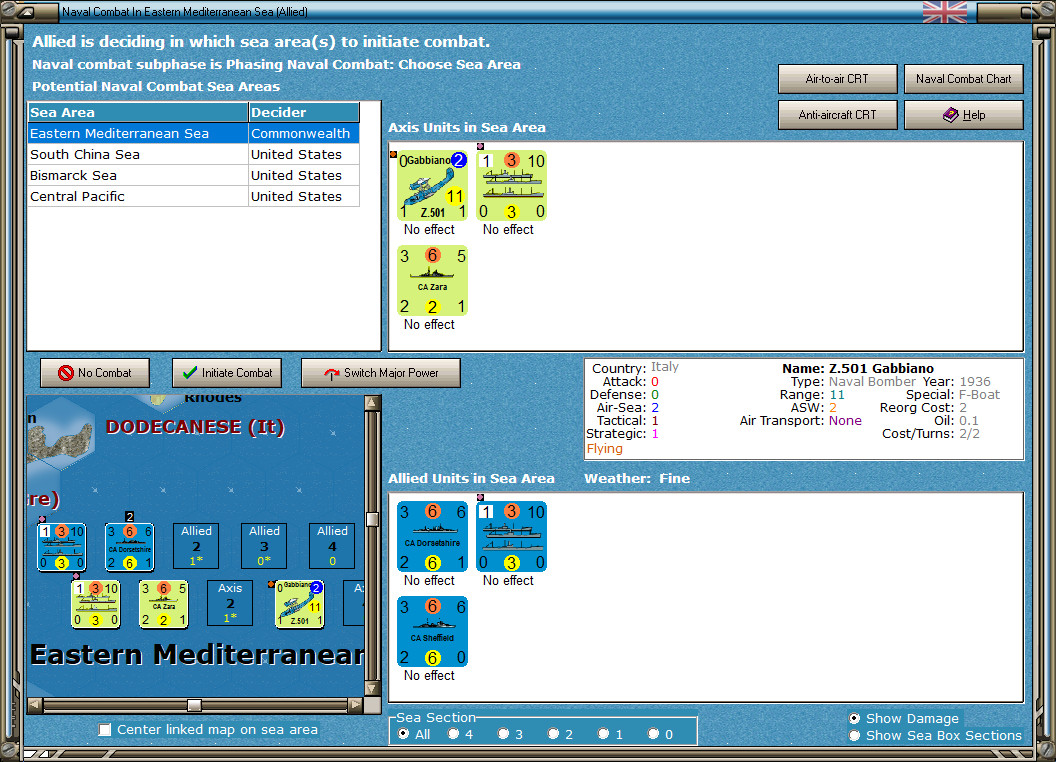Select Eastern Mediterranean Sea row
The height and width of the screenshot is (762, 1056).
193,133
